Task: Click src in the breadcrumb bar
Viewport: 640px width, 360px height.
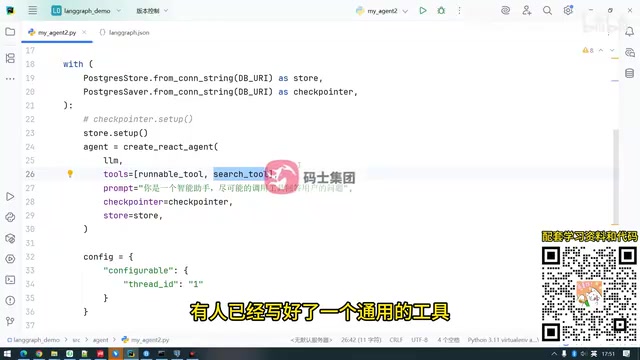Action: click(x=76, y=340)
